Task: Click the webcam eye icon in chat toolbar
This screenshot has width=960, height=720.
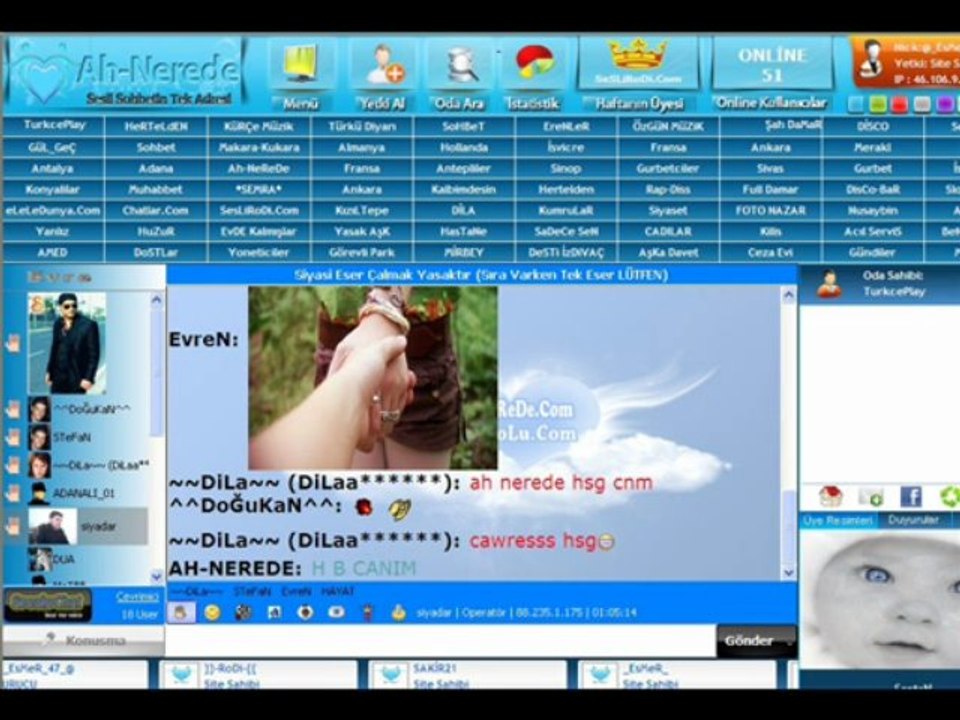Action: tap(336, 612)
